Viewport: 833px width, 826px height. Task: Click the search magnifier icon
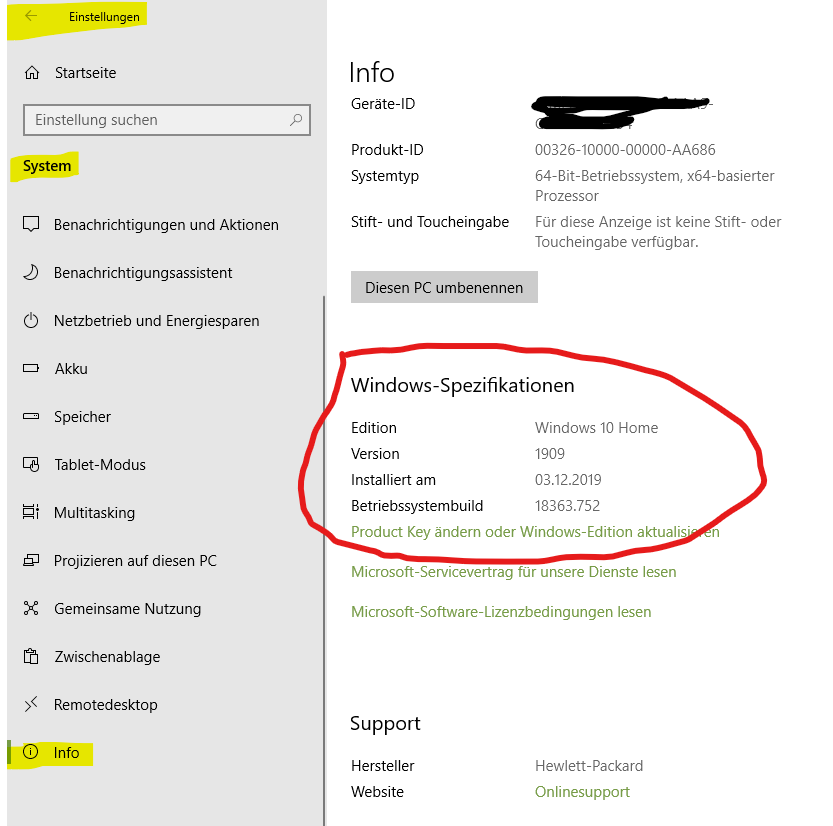[x=296, y=120]
